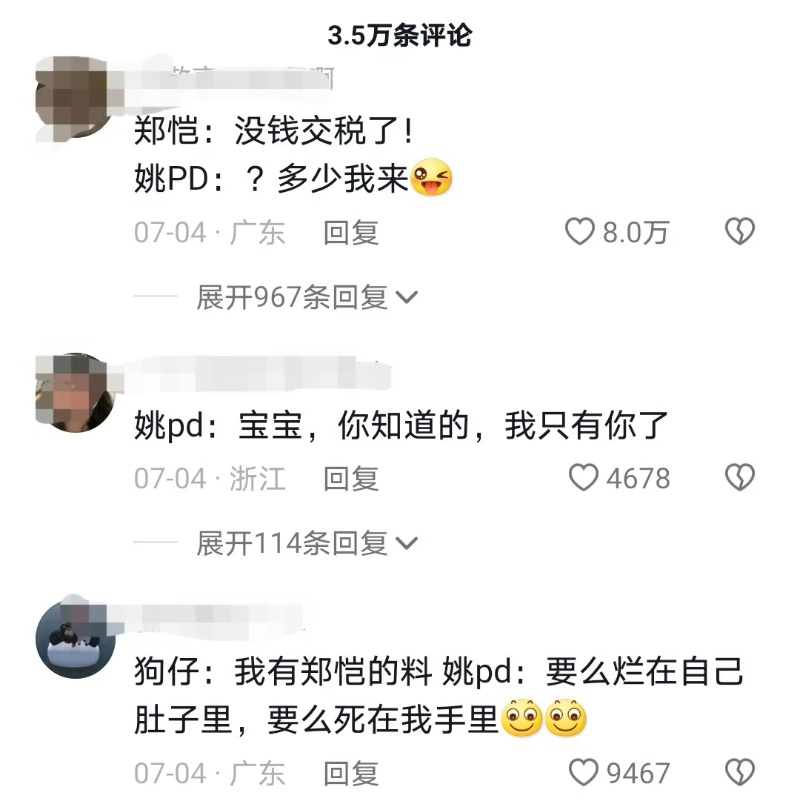Viewport: 800px width, 807px height.
Task: Reply to the 狗仔 comment
Action: pos(351,774)
